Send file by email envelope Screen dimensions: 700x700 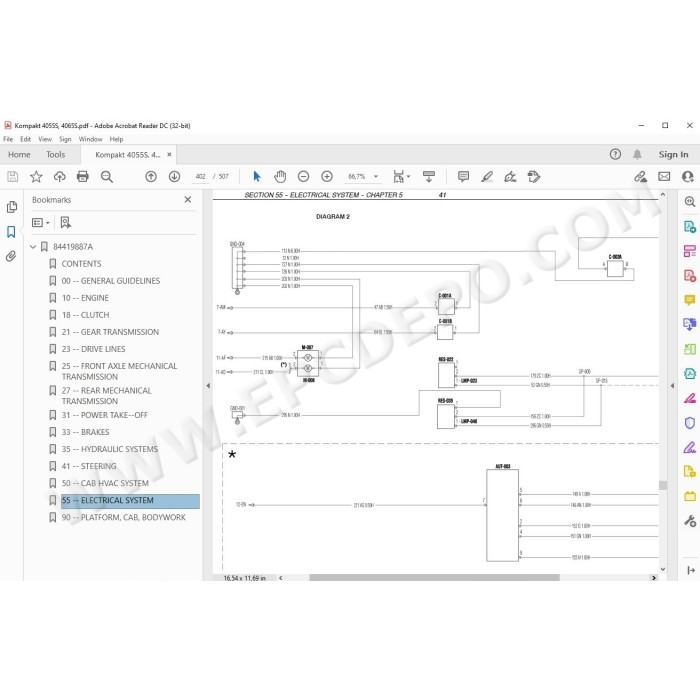tap(664, 177)
